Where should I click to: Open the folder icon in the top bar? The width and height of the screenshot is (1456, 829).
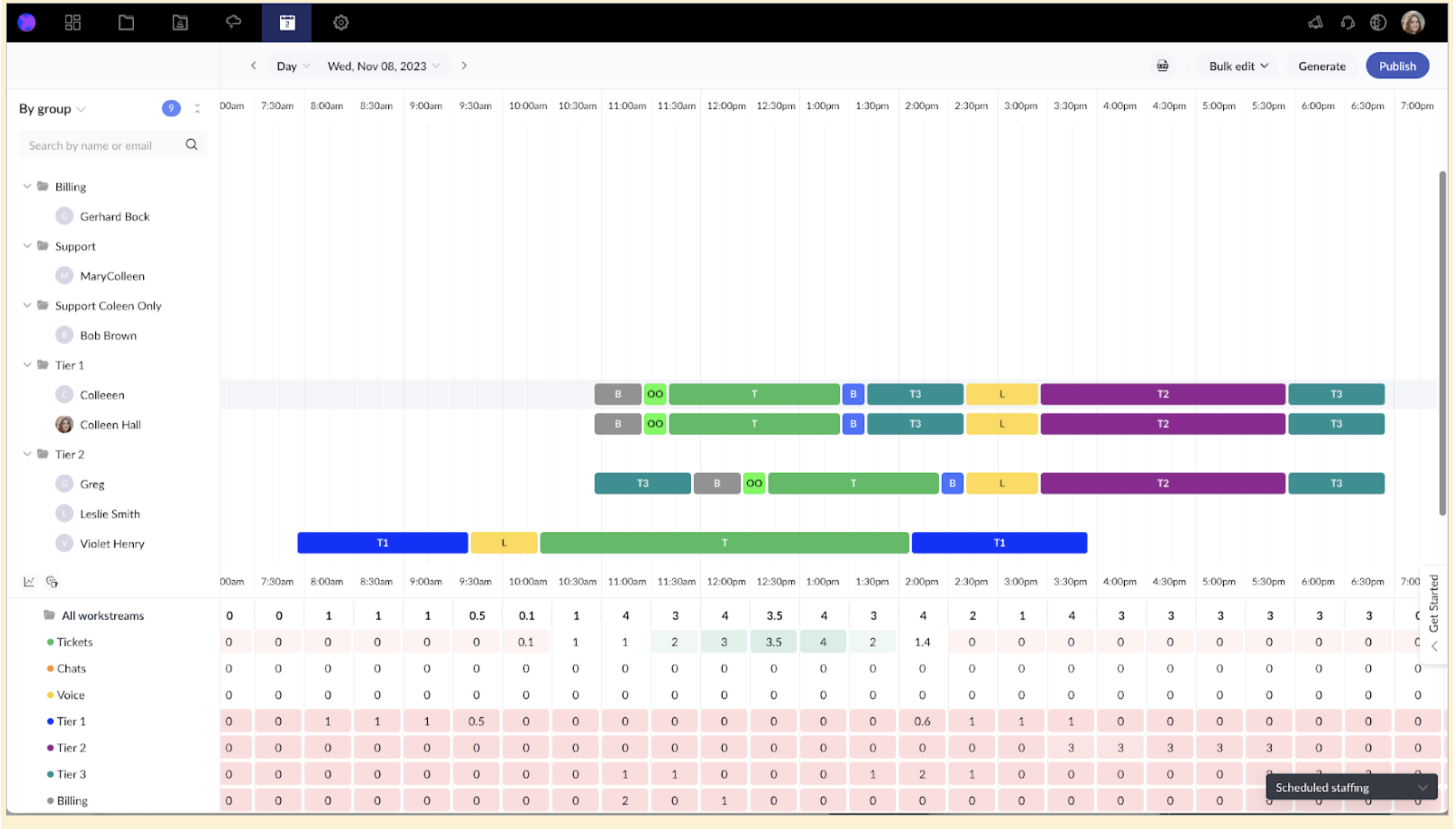(x=126, y=22)
